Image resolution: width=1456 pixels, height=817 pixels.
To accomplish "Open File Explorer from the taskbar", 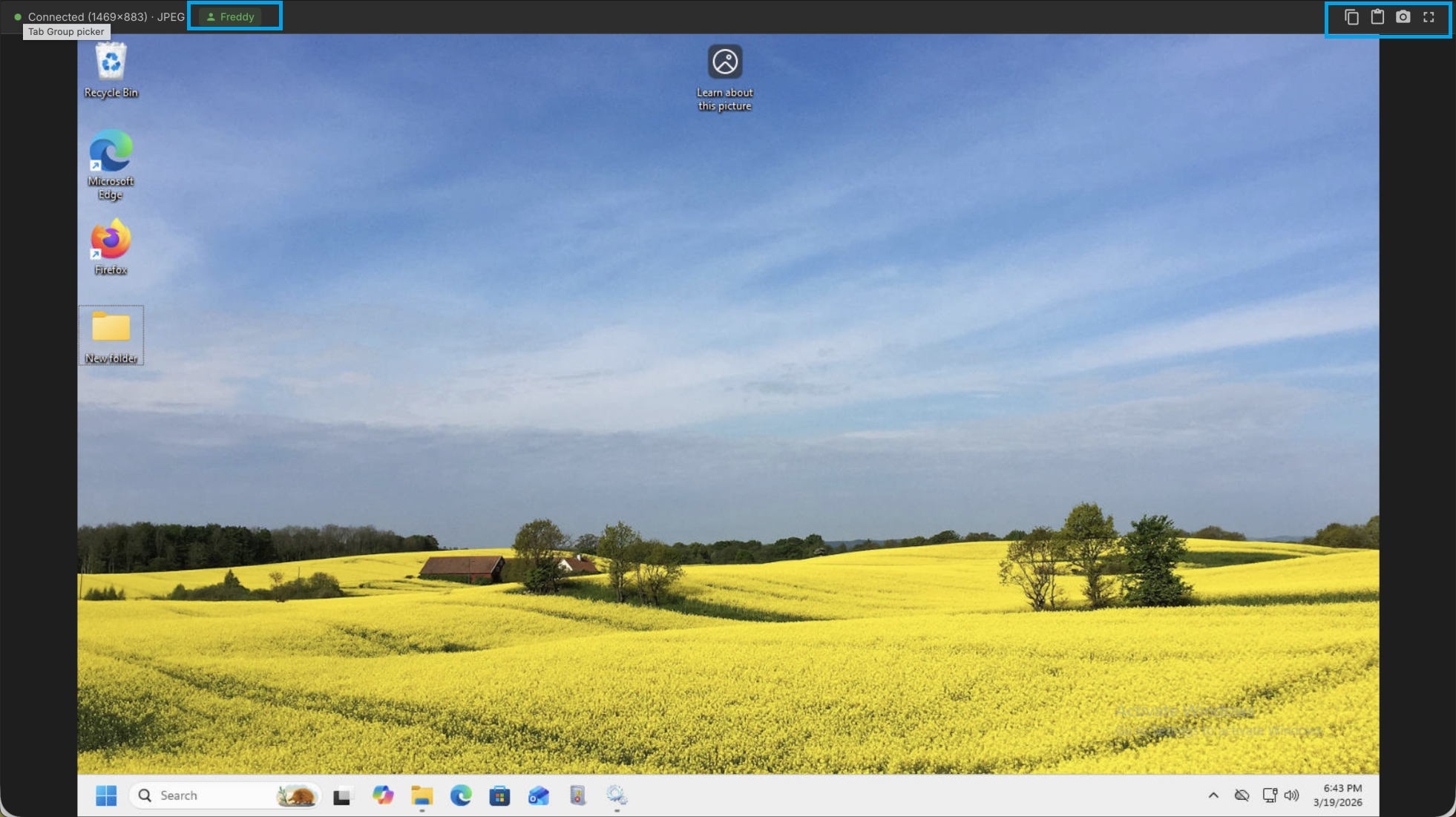I will tap(422, 795).
